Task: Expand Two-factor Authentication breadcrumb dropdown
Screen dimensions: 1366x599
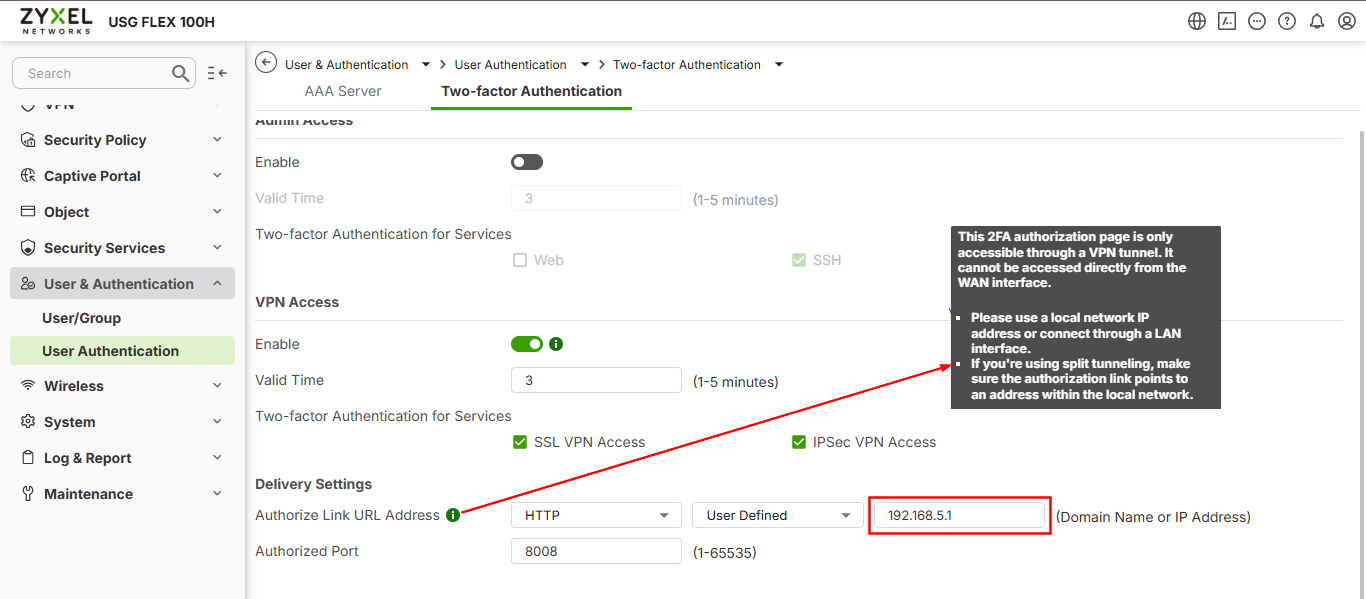Action: tap(779, 64)
